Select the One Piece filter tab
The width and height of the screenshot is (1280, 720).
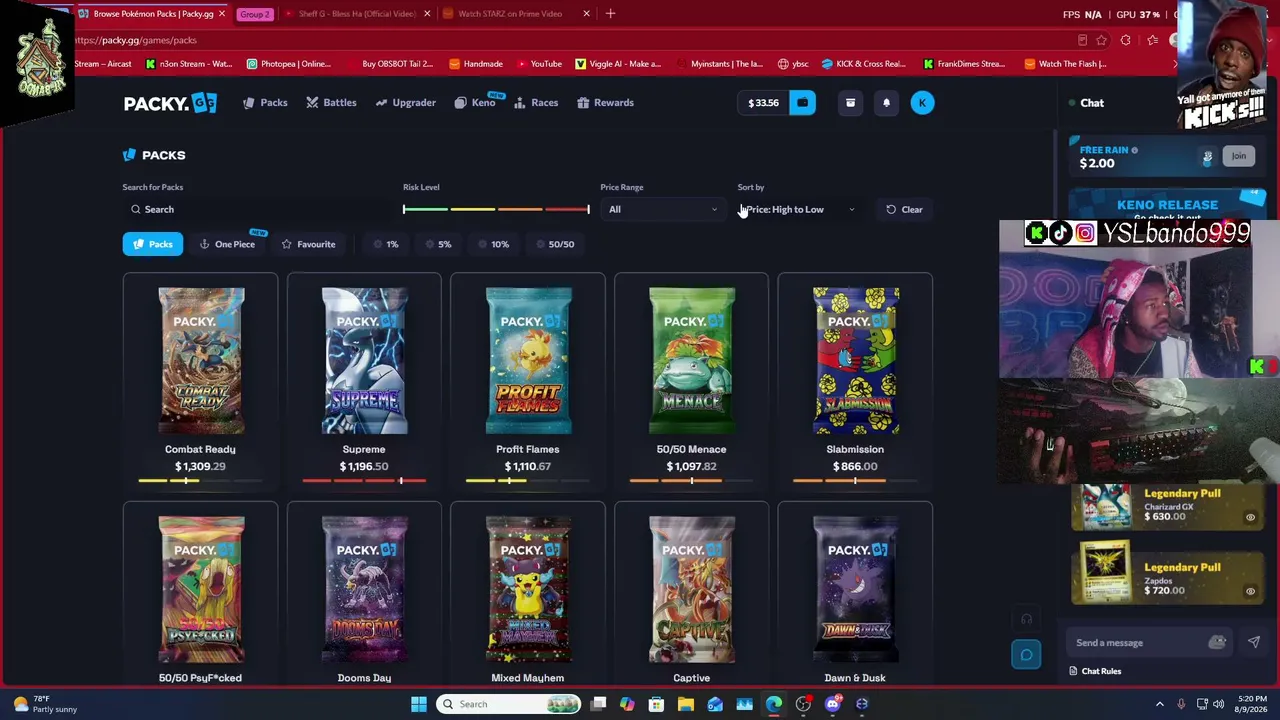pyautogui.click(x=228, y=244)
